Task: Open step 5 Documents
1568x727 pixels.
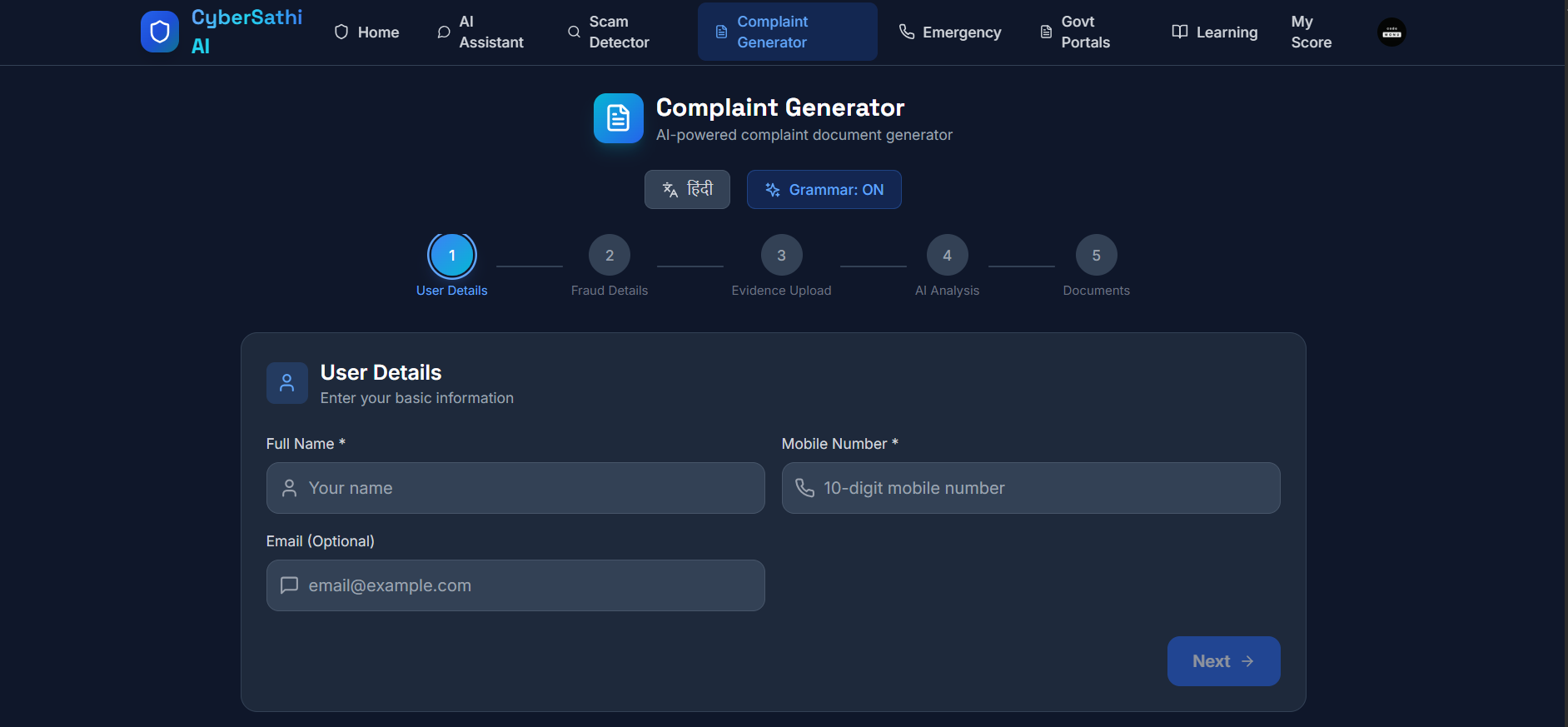Action: [x=1096, y=255]
